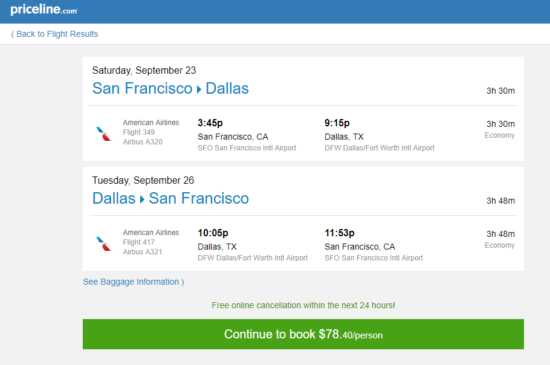Click the arrow between Dallas and San Francisco
This screenshot has height=365, width=550.
click(142, 200)
